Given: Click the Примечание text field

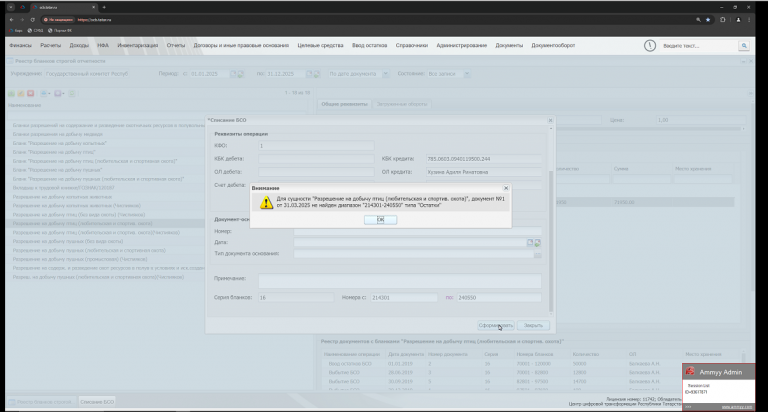Looking at the screenshot, I should 400,281.
